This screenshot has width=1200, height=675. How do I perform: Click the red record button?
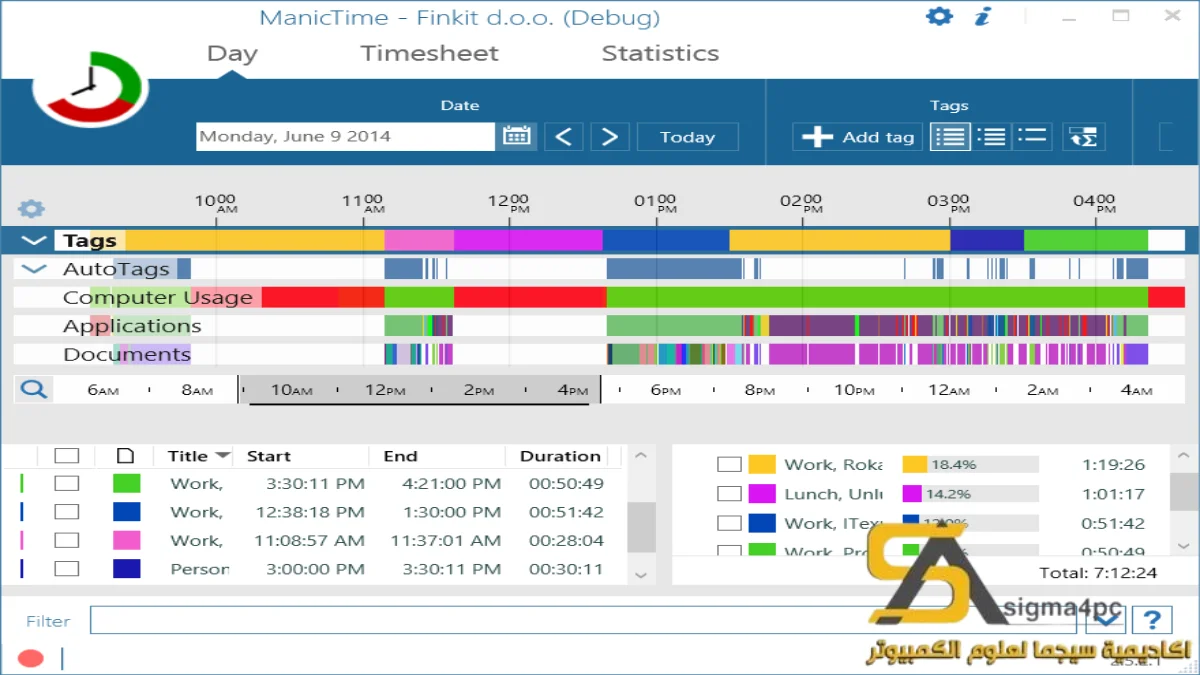pyautogui.click(x=31, y=658)
